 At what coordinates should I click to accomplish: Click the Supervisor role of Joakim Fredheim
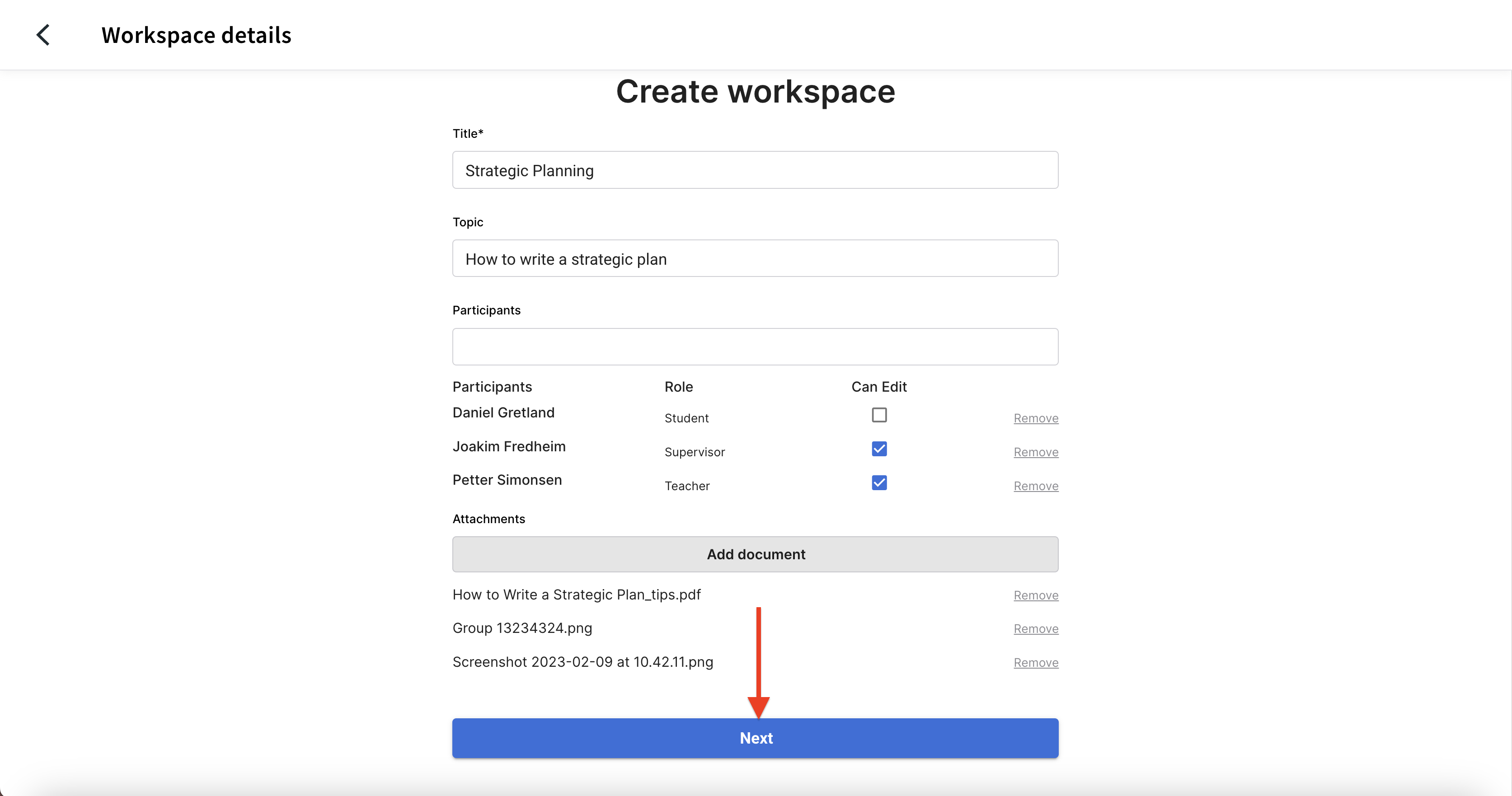(x=695, y=452)
